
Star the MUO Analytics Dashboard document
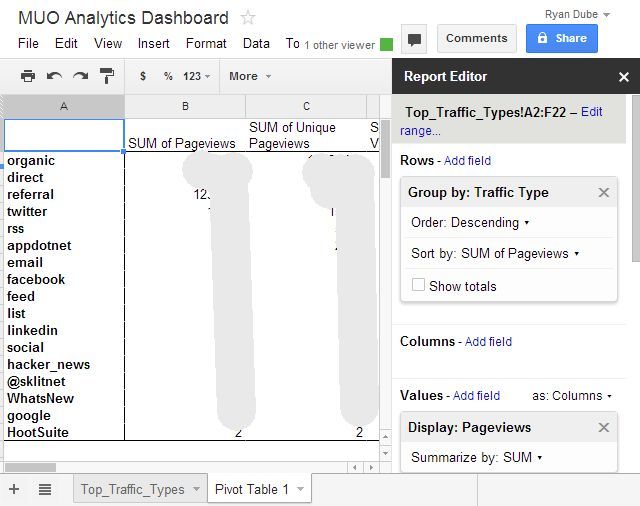tap(247, 18)
